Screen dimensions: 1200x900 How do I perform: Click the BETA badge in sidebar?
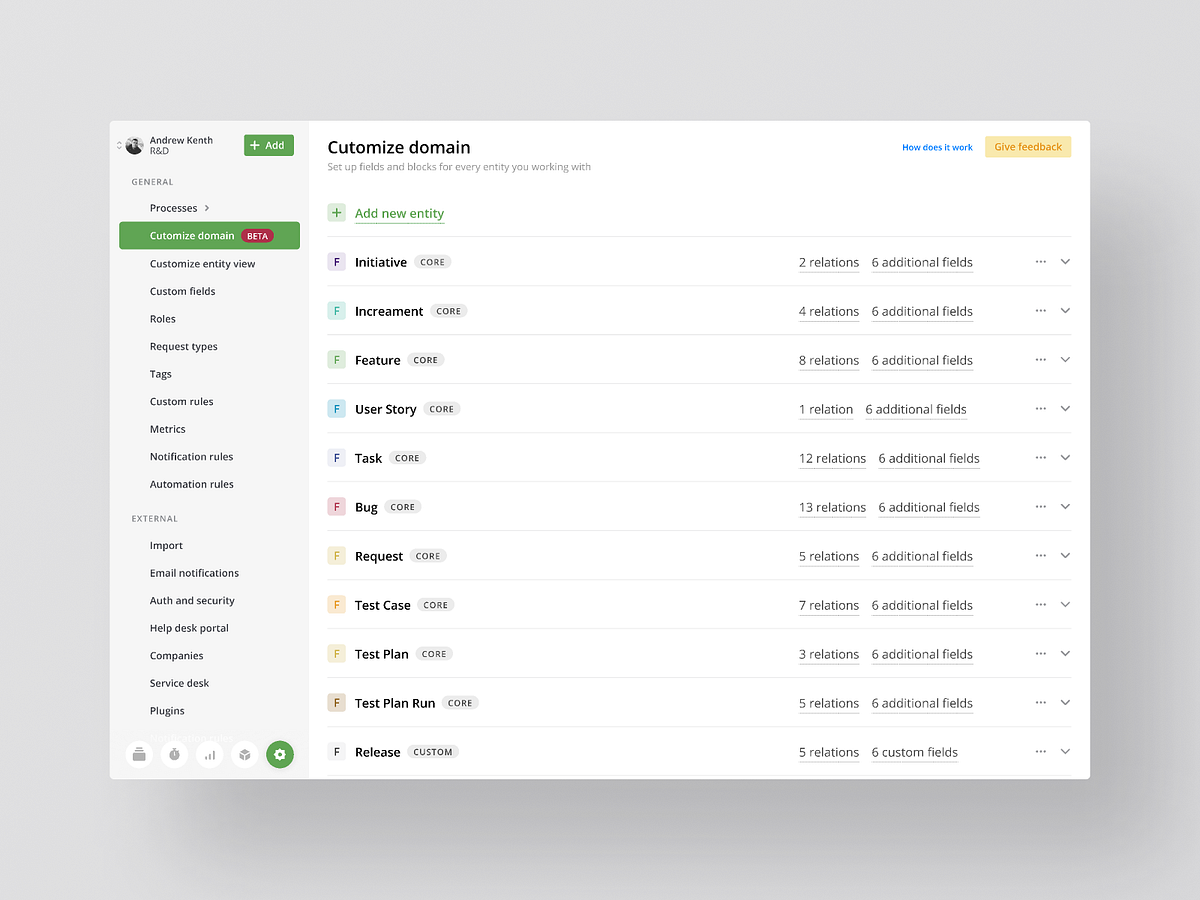(x=257, y=236)
